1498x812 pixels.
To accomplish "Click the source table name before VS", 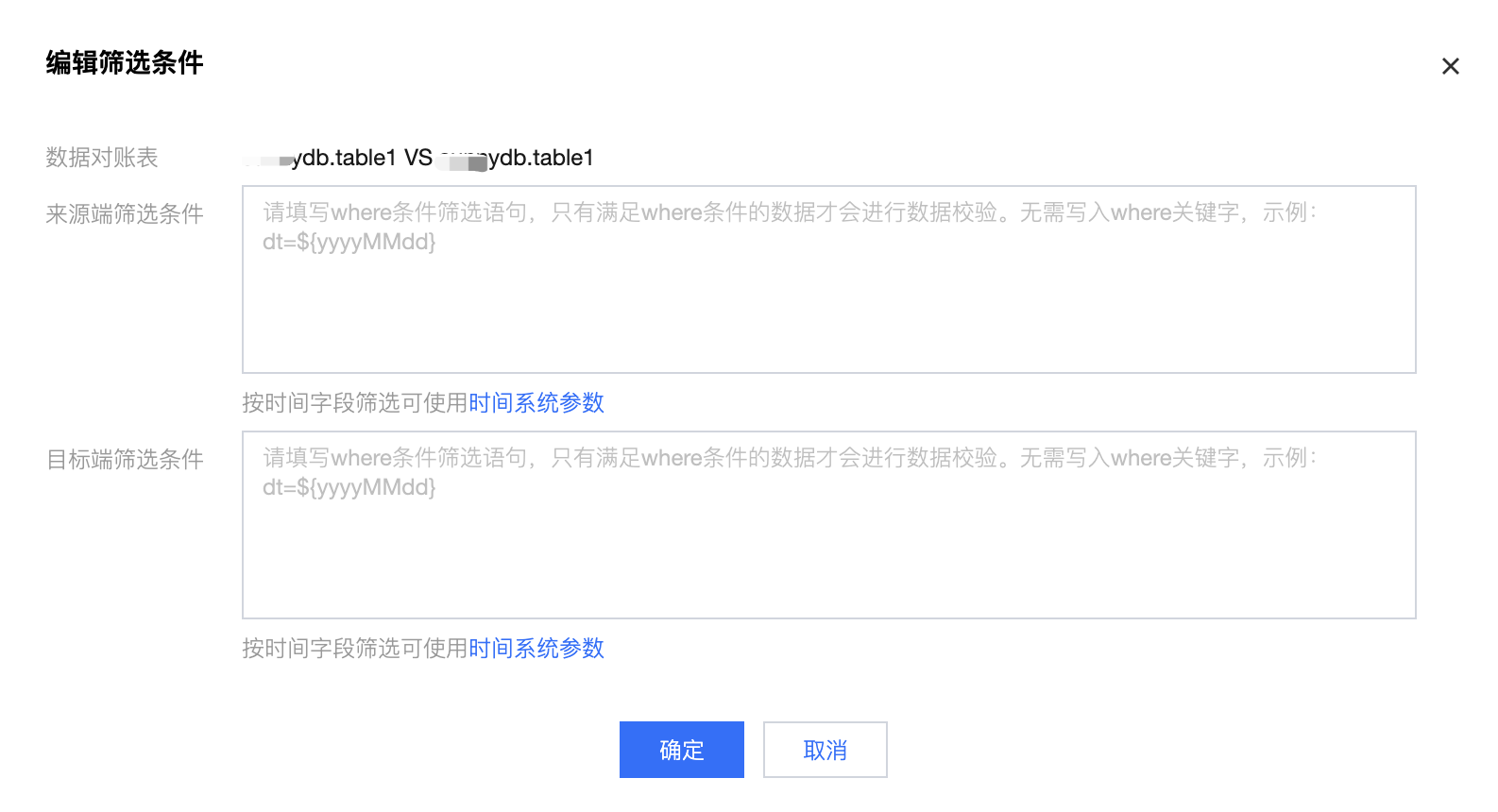I will click(x=319, y=158).
